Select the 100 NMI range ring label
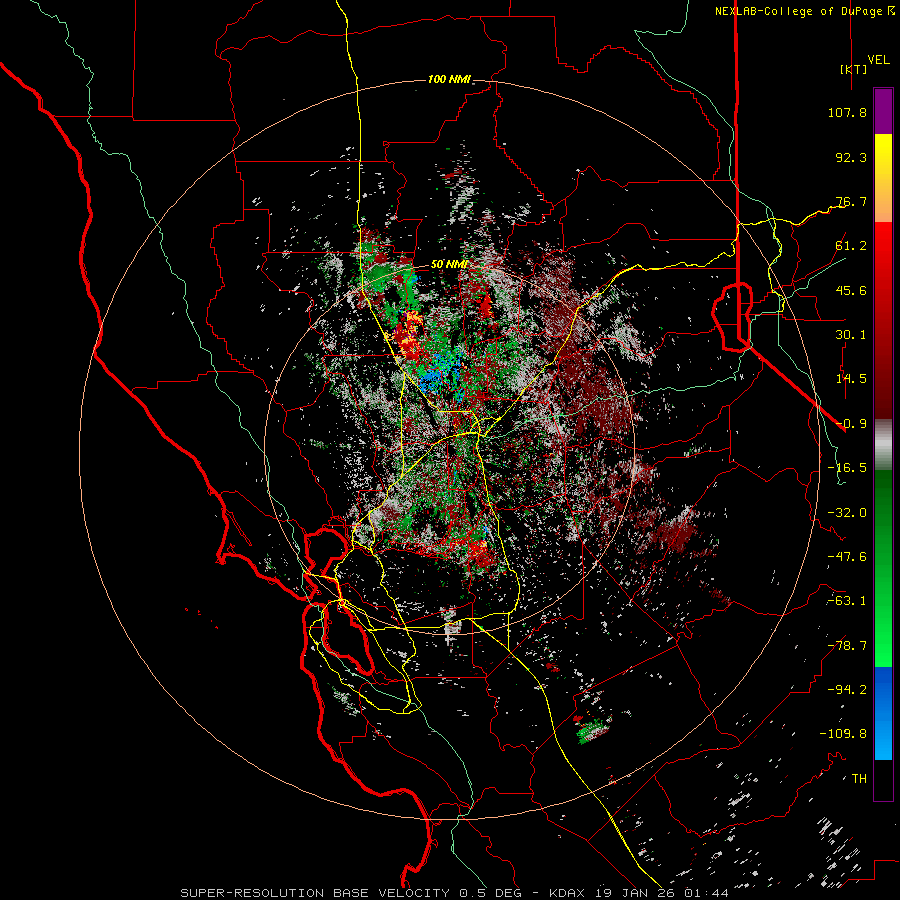Viewport: 900px width, 900px height. 449,79
